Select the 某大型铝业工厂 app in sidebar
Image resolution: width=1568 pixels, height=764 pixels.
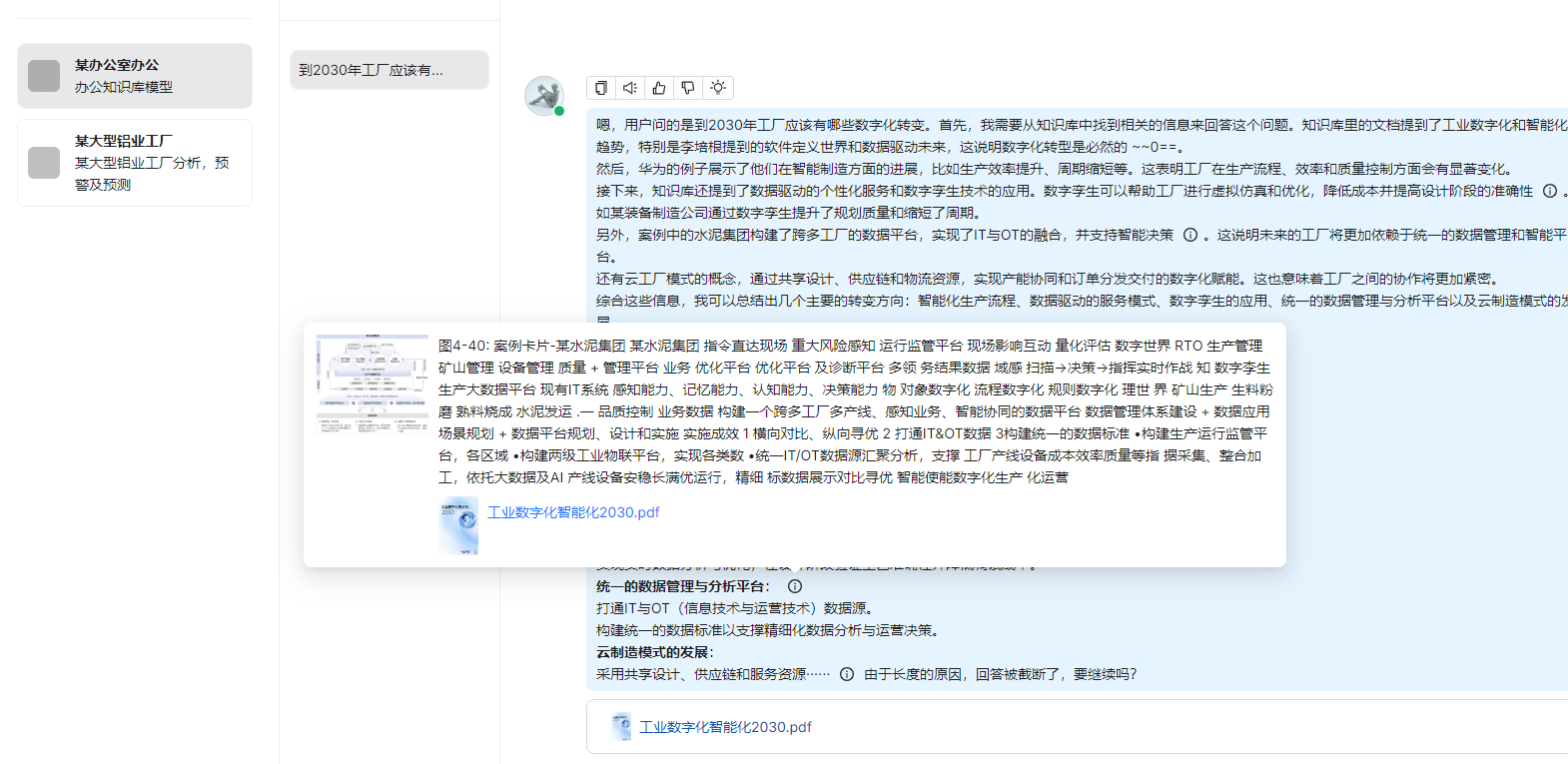tap(135, 163)
